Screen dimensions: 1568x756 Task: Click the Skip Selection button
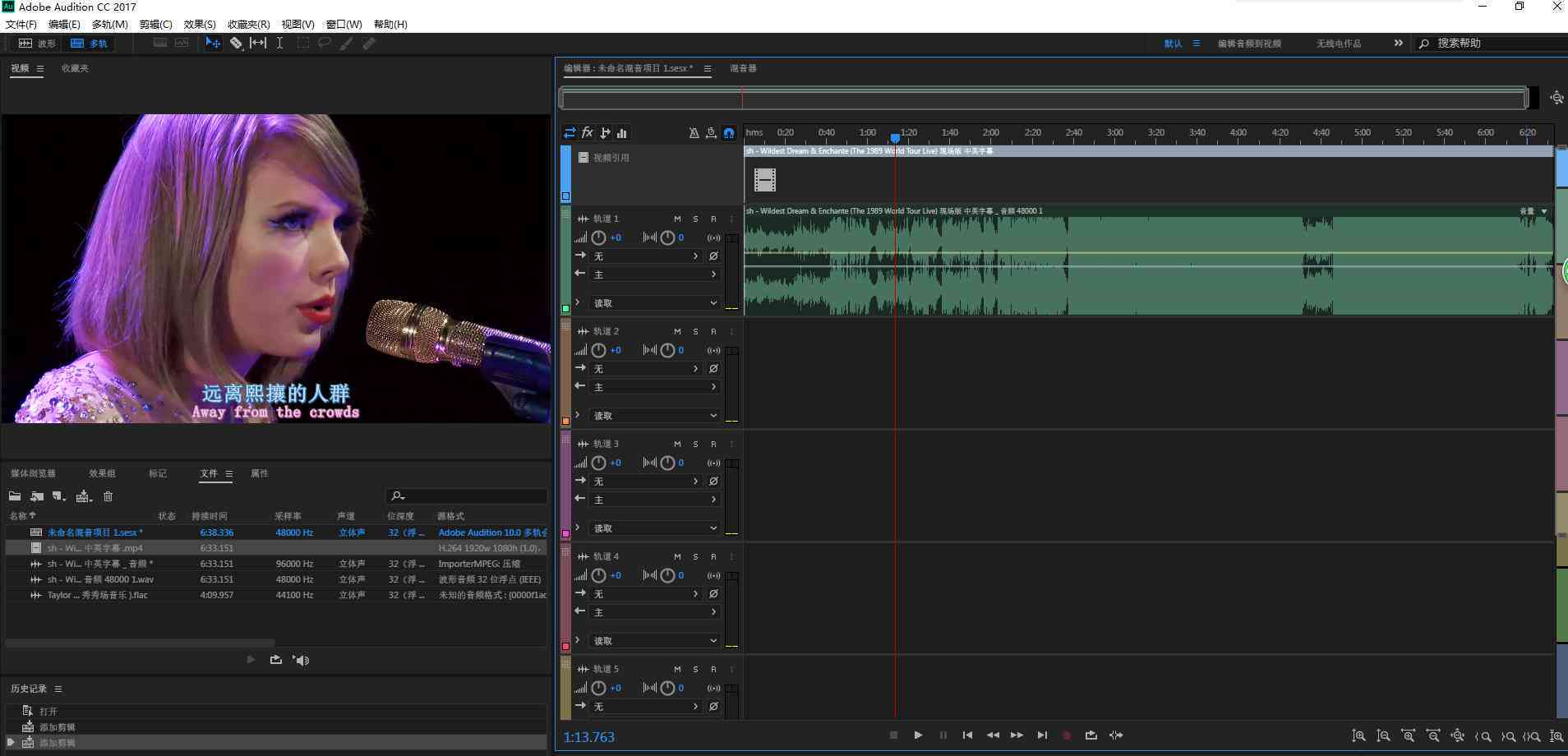click(1116, 735)
